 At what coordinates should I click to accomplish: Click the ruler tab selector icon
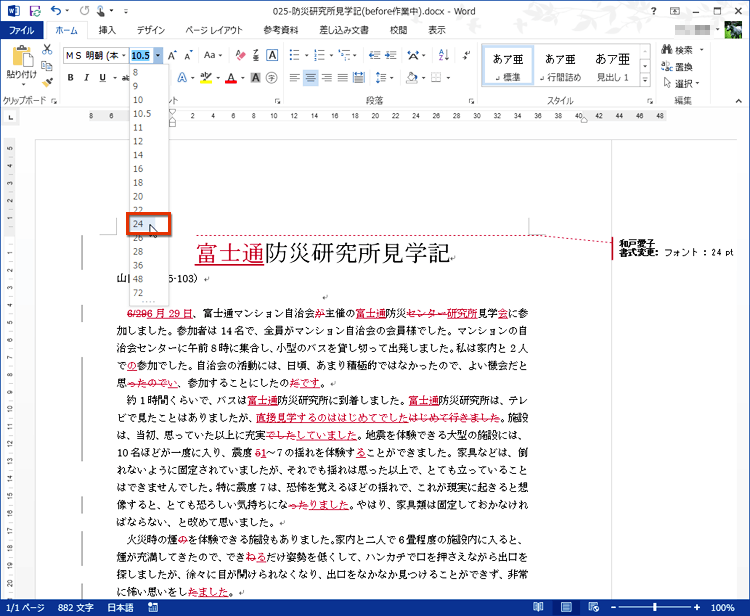click(x=11, y=116)
